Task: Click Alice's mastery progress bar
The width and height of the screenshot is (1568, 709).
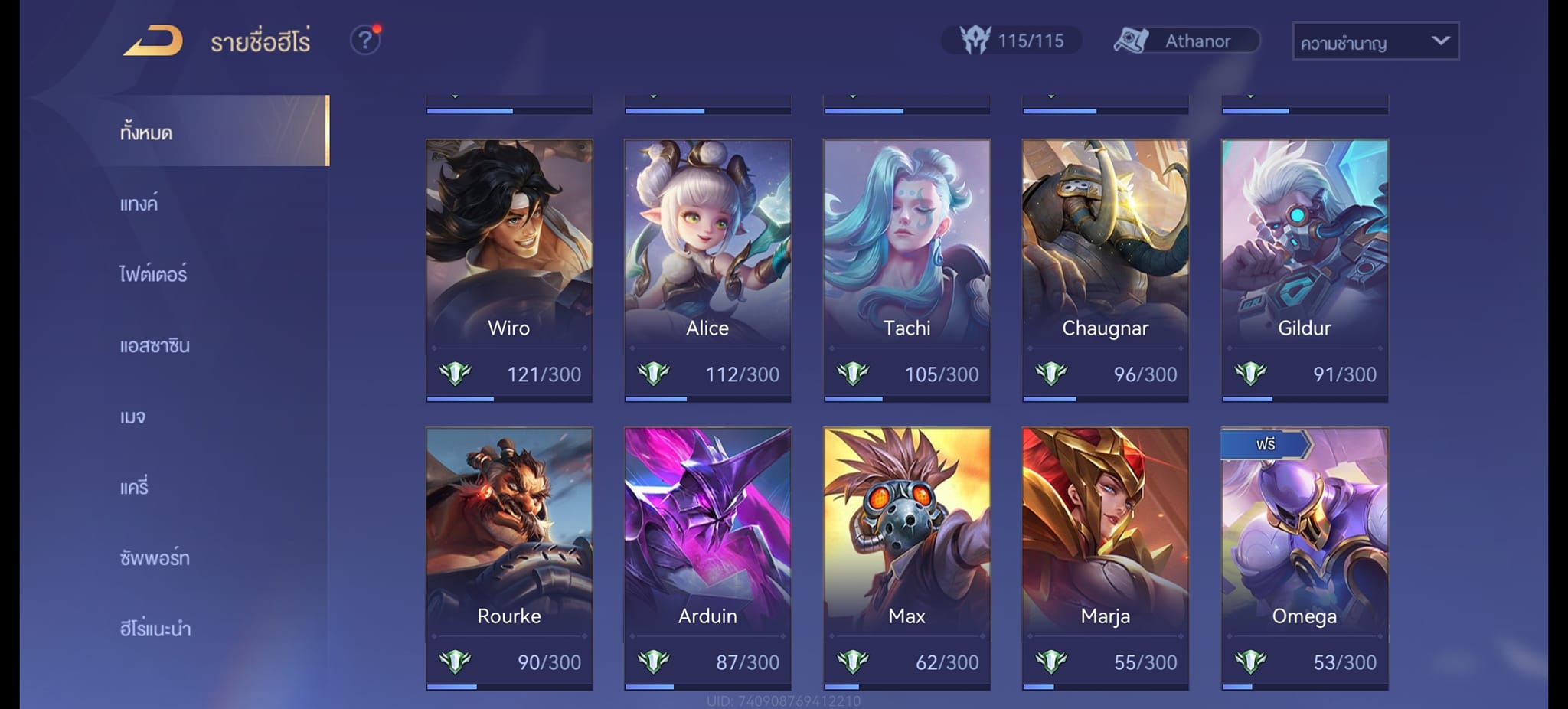Action: click(x=707, y=399)
